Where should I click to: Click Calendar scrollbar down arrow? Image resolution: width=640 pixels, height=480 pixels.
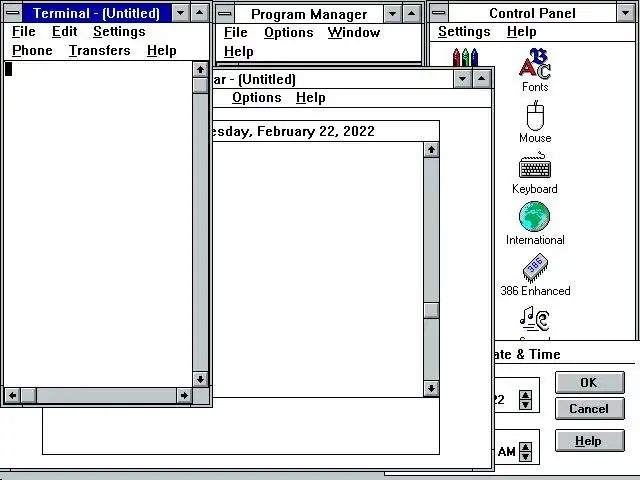431,389
